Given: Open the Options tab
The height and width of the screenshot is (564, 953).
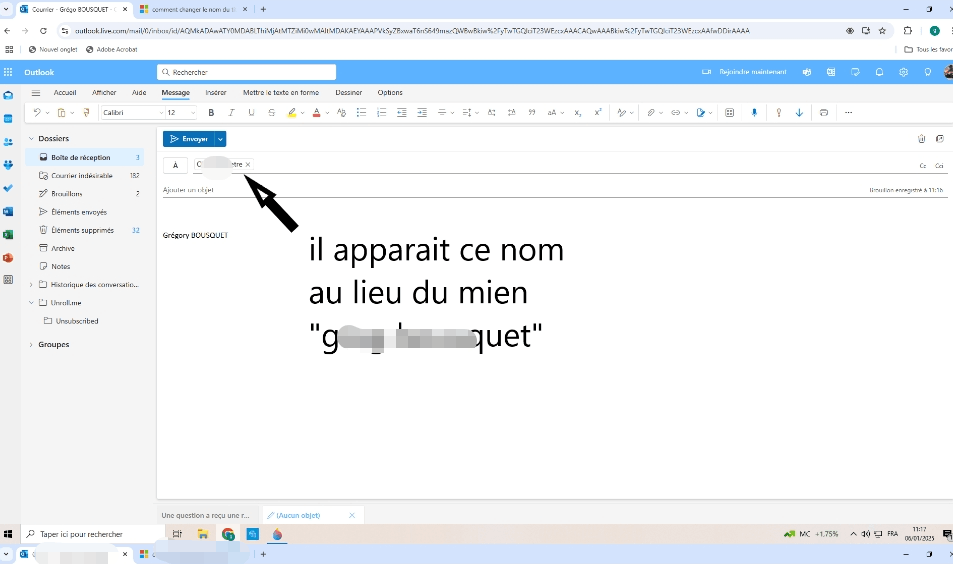Looking at the screenshot, I should pyautogui.click(x=390, y=92).
